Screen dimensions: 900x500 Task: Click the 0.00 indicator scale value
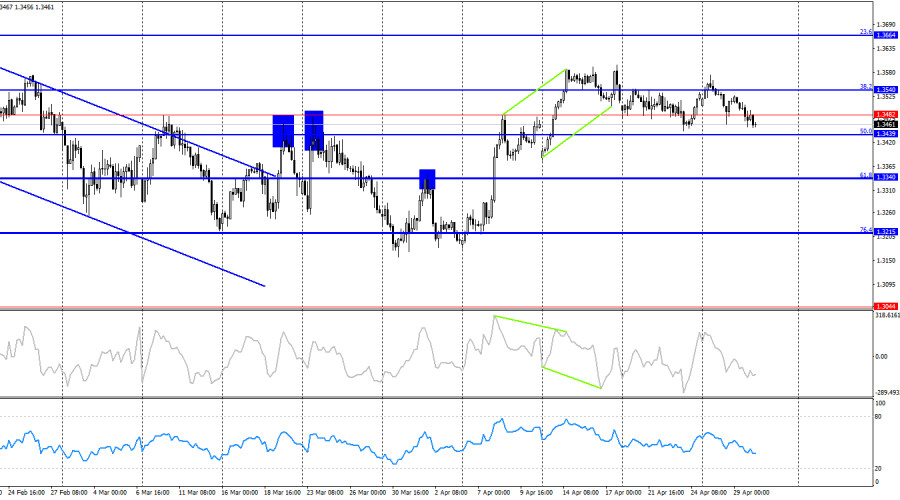click(x=881, y=356)
